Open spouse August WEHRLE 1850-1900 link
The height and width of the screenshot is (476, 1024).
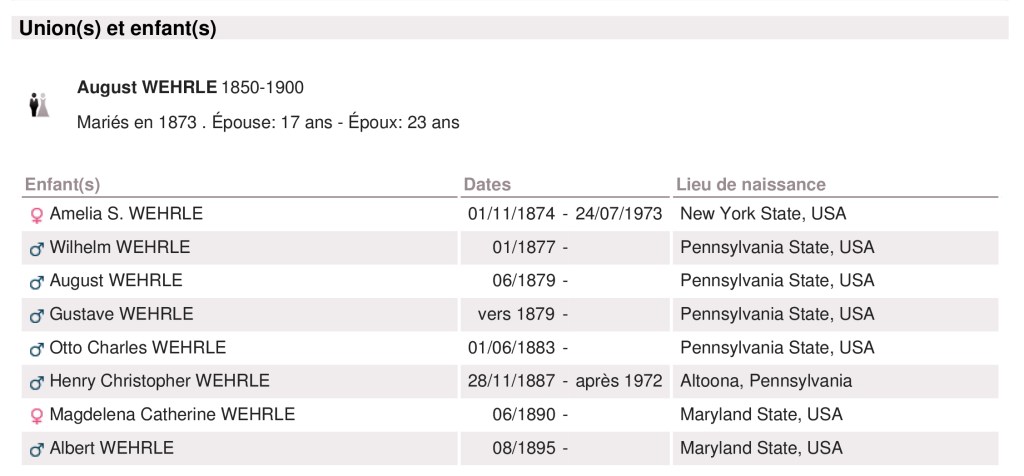tap(146, 88)
